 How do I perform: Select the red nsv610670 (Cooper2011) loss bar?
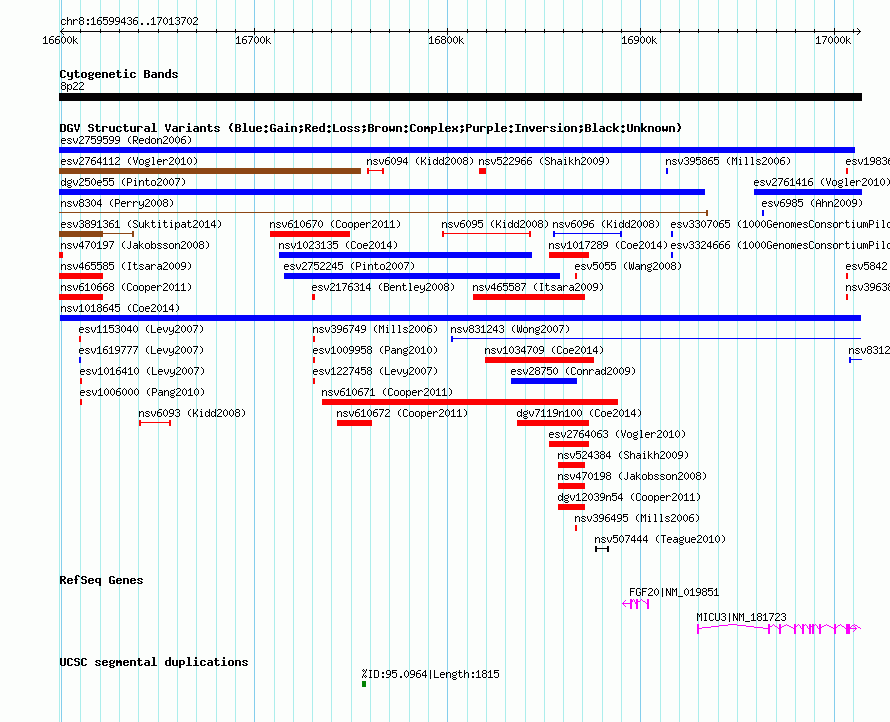tap(310, 234)
